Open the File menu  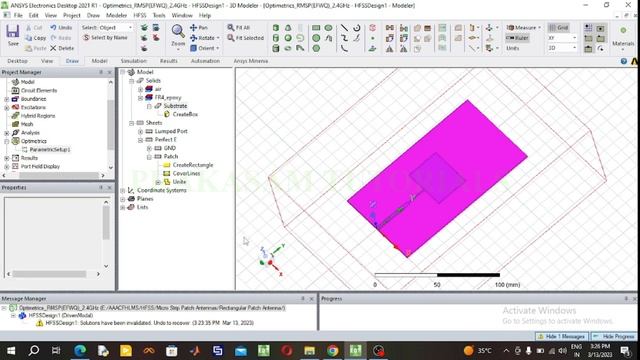(18, 15)
